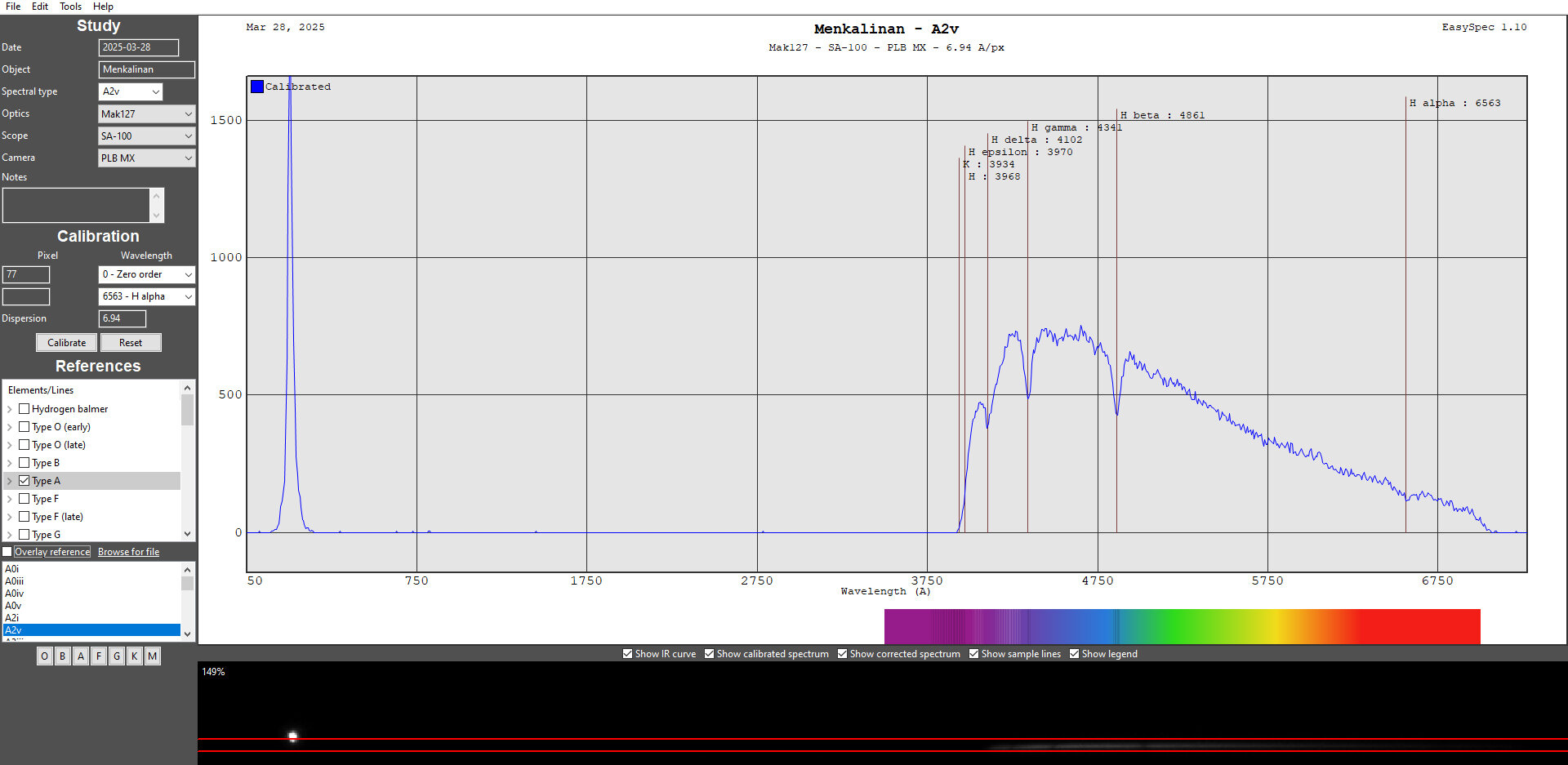The image size is (1568, 765).
Task: Click up arrow of Elements/Lines scrollbar
Action: (x=188, y=388)
